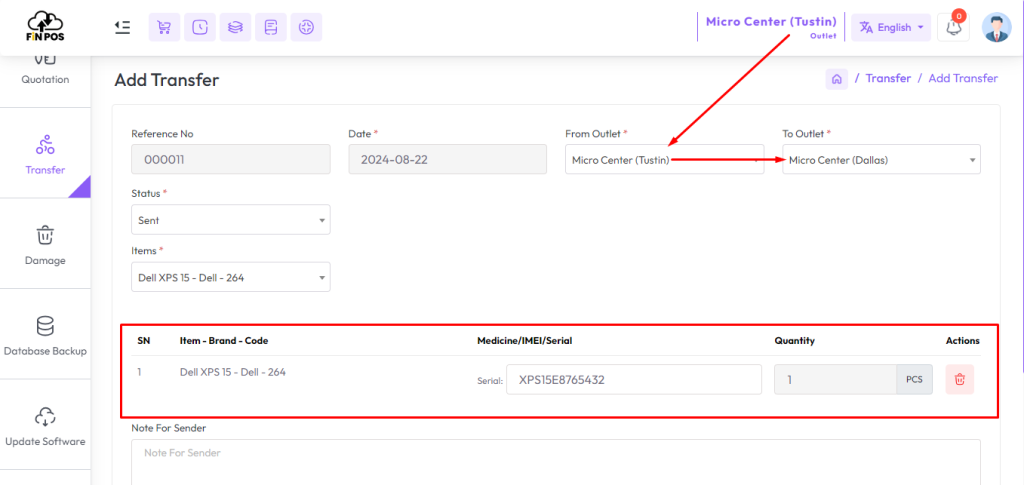
Task: Open the Status dropdown showing Sent
Action: pos(231,220)
